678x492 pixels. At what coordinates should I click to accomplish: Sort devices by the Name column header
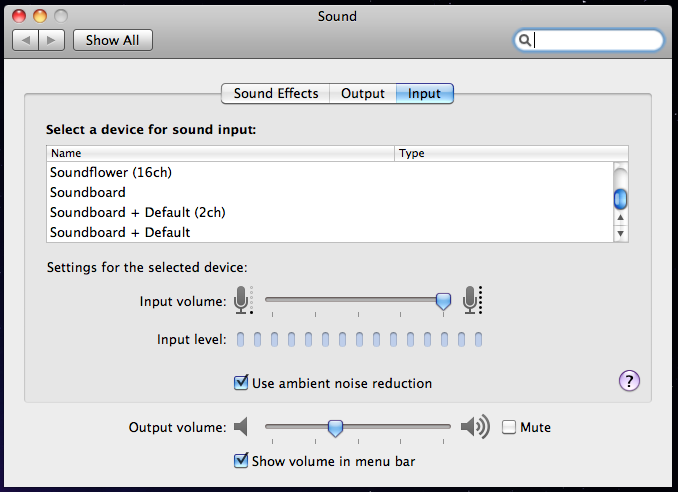(220, 153)
